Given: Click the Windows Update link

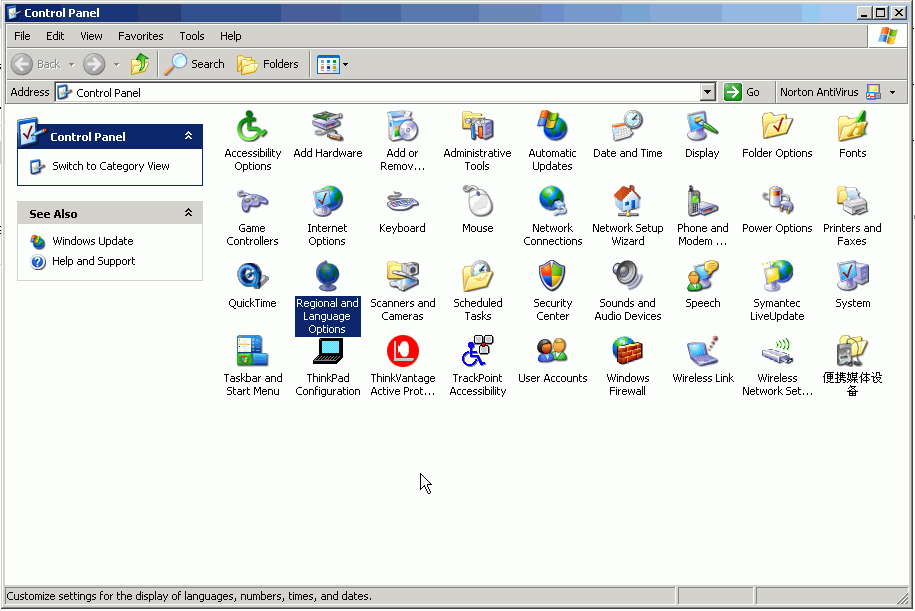Looking at the screenshot, I should pyautogui.click(x=92, y=241).
